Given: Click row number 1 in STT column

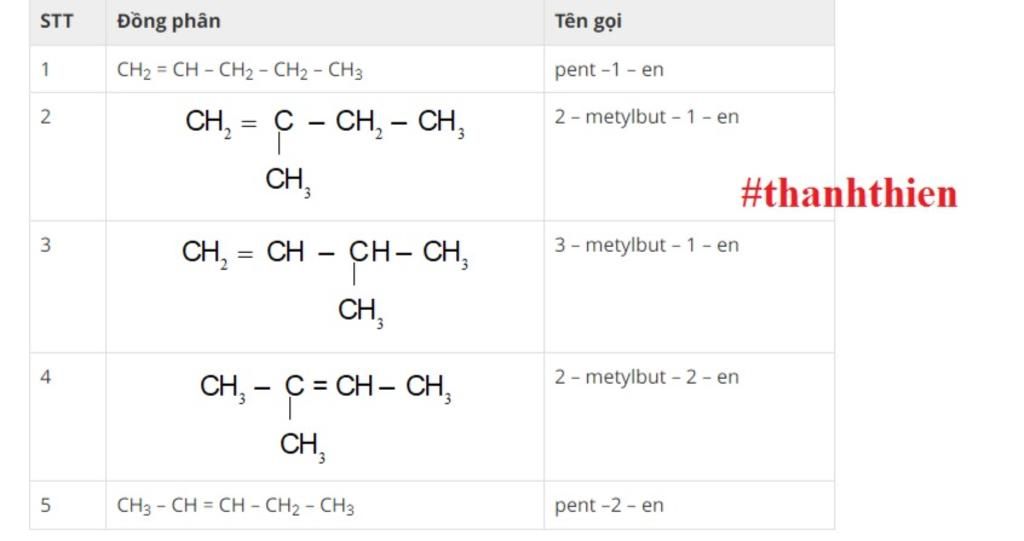Looking at the screenshot, I should (45, 69).
